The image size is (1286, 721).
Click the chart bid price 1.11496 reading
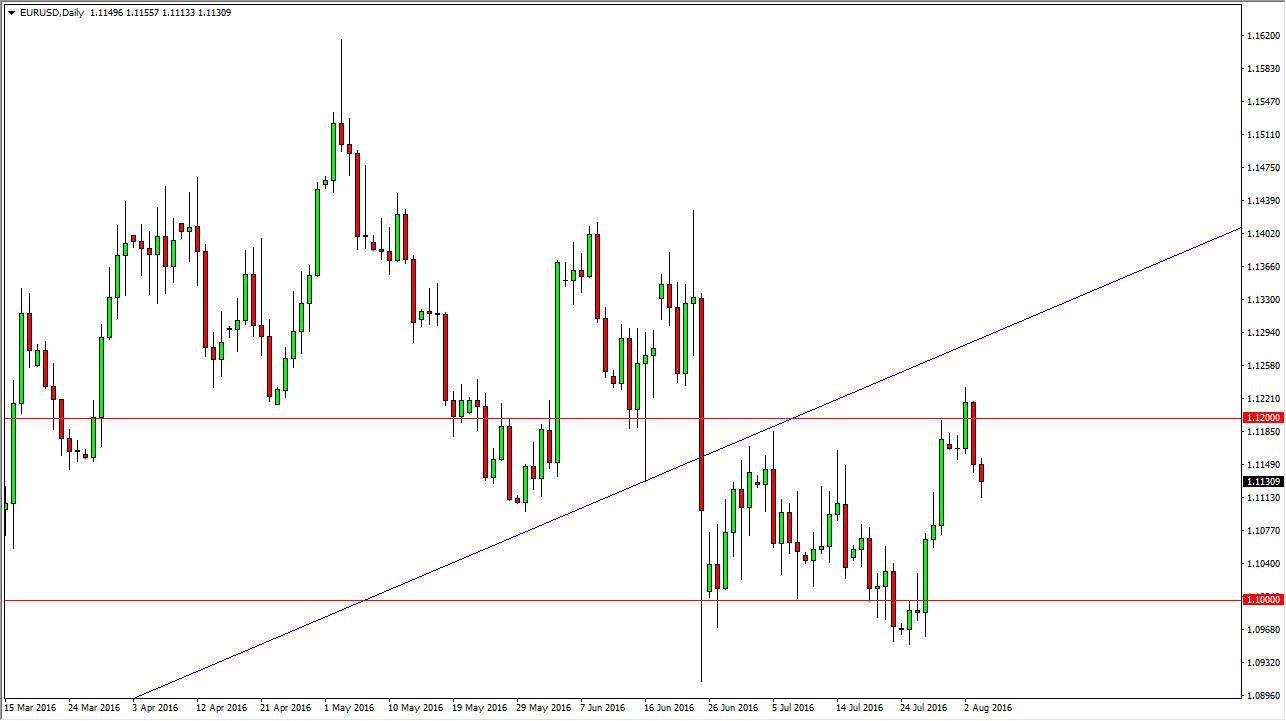[105, 14]
